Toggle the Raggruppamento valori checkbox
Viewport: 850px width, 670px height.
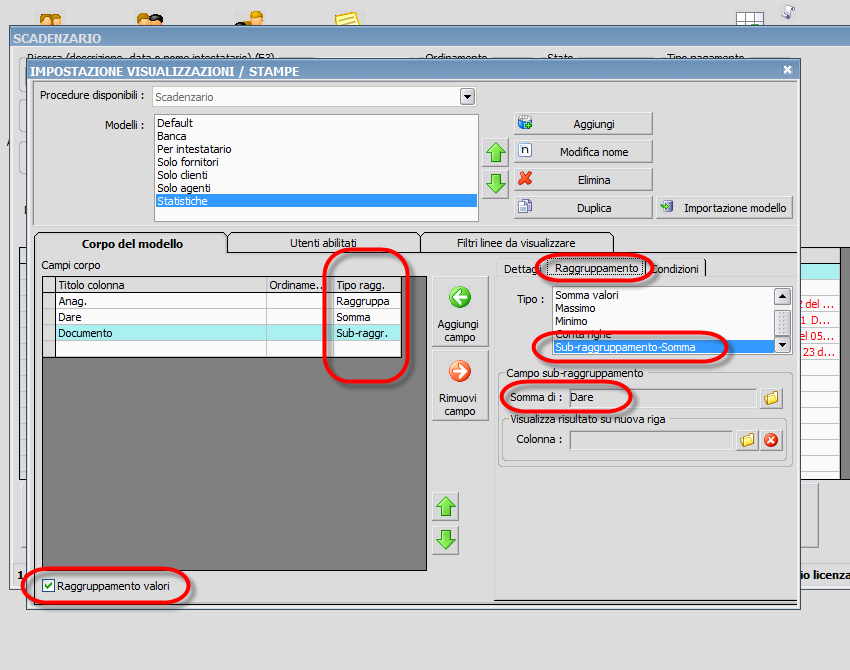[x=48, y=585]
